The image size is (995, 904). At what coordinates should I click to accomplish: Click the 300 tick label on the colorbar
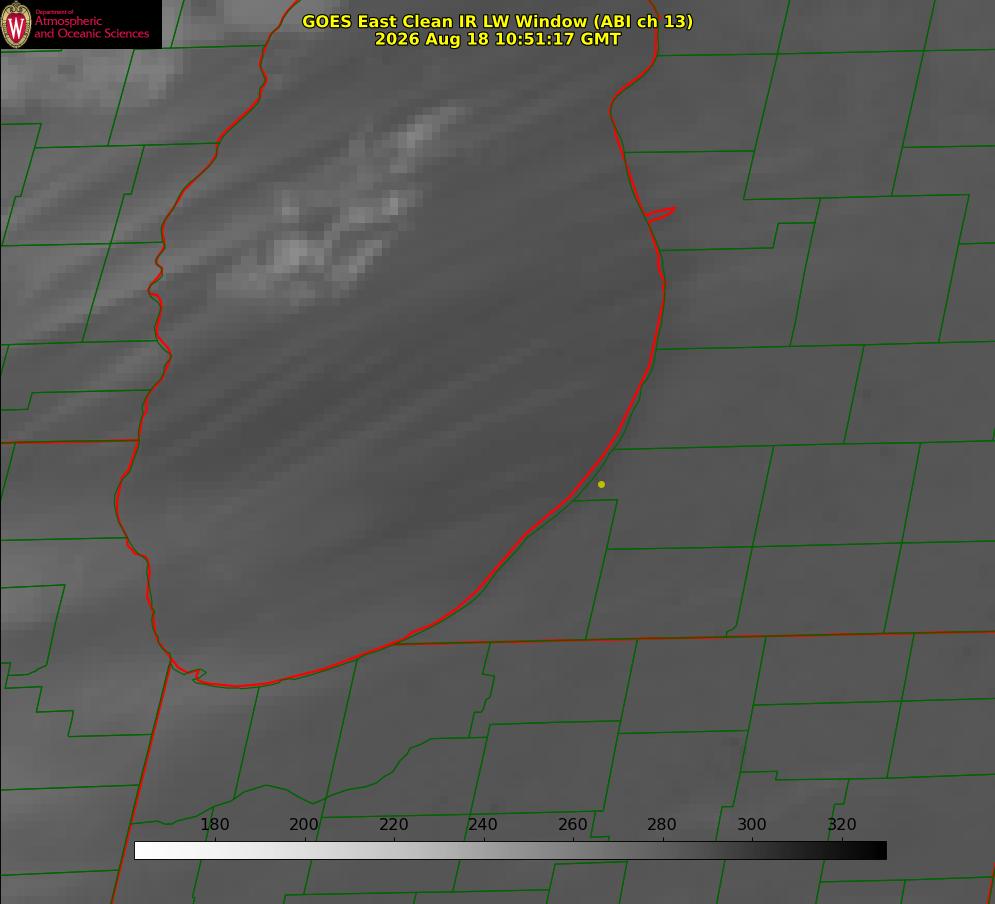point(752,824)
